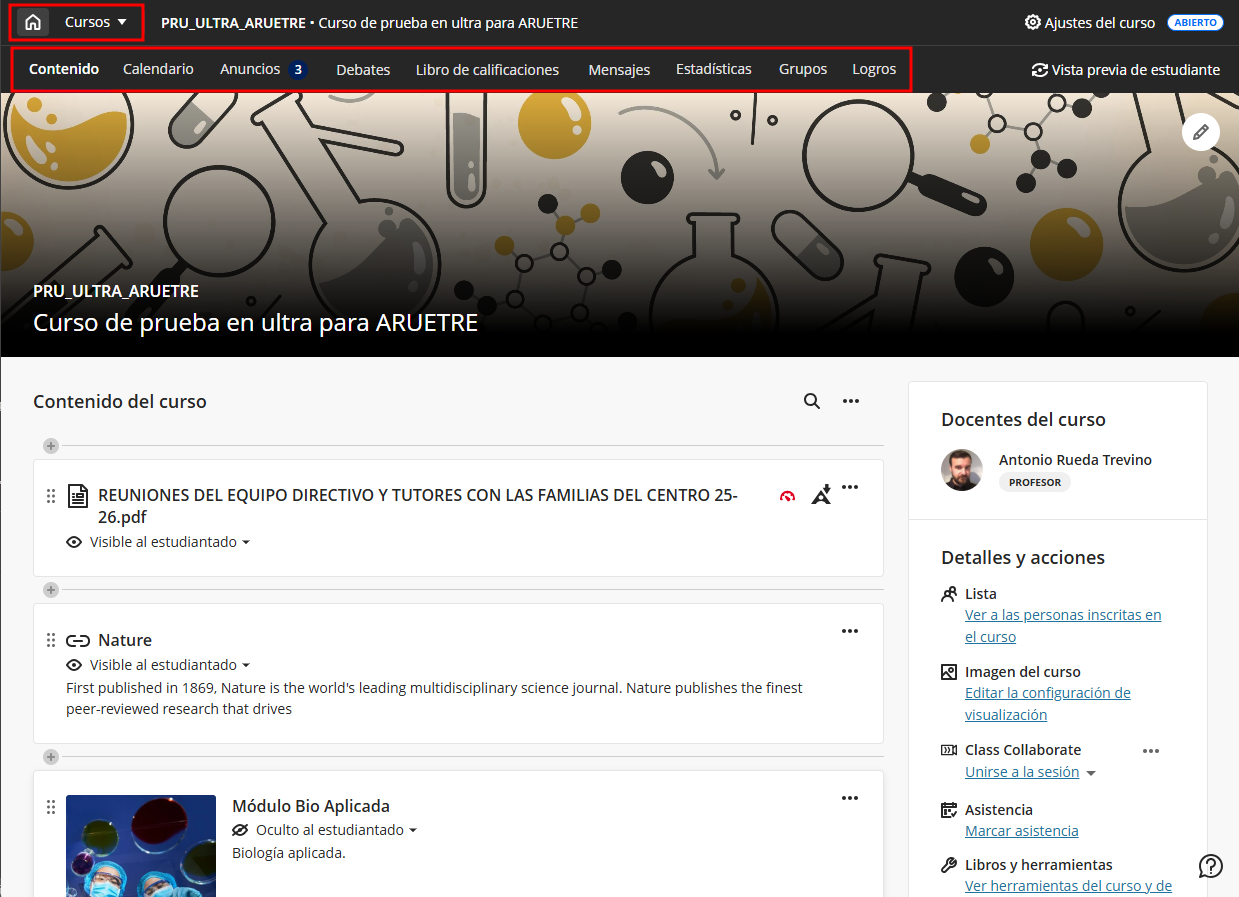This screenshot has height=897, width=1239.
Task: Click the Módulo Bio Aplicada thumbnail image
Action: point(141,845)
